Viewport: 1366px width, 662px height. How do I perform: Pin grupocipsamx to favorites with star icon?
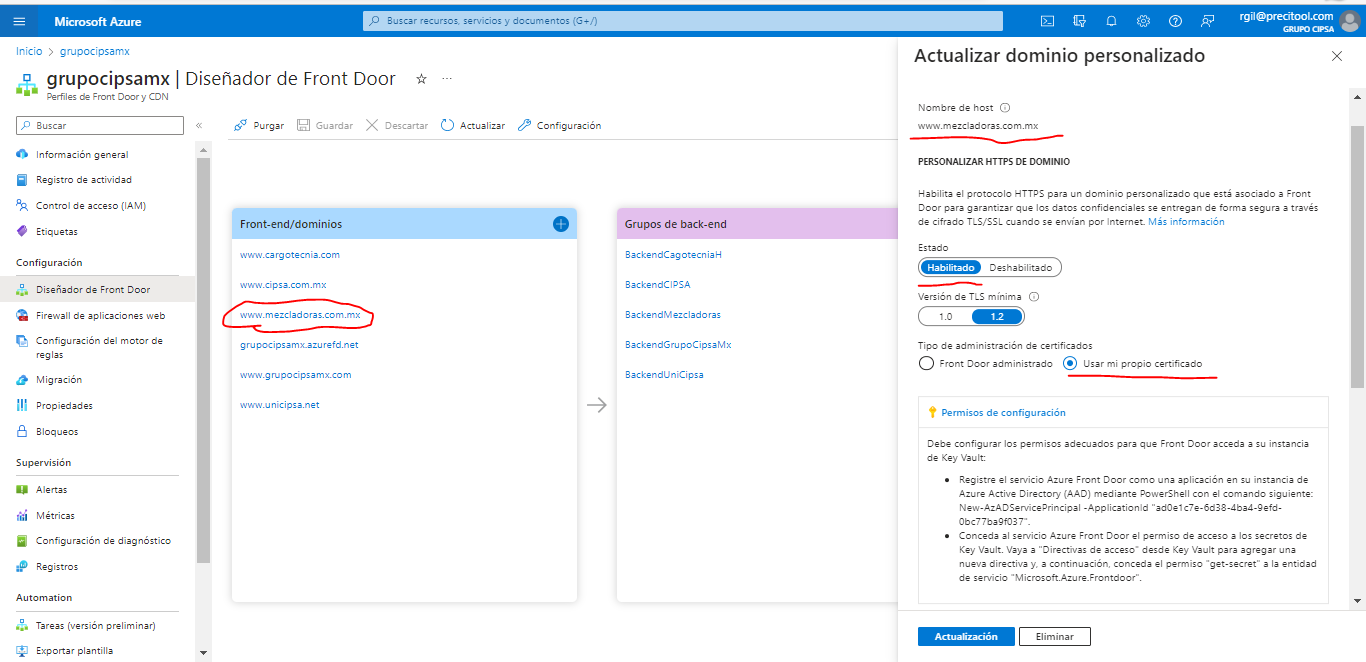pyautogui.click(x=421, y=79)
